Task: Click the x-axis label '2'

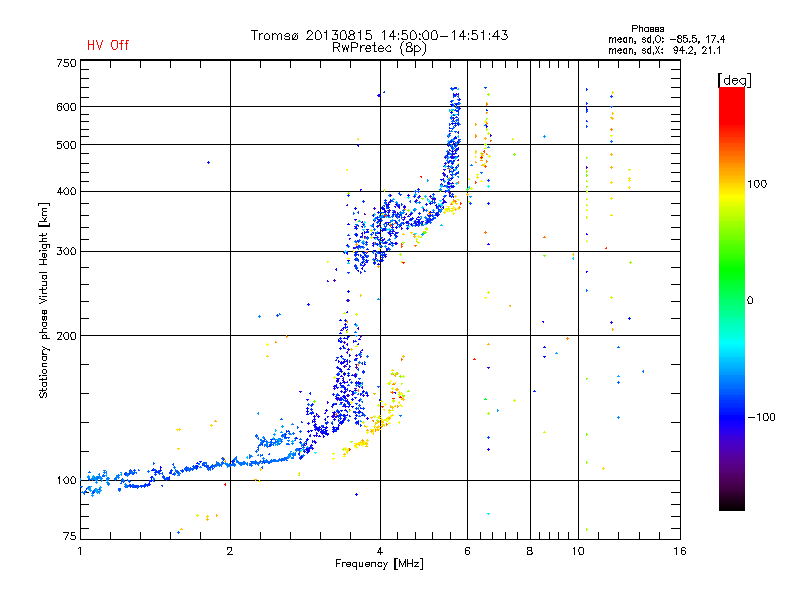Action: pyautogui.click(x=230, y=551)
